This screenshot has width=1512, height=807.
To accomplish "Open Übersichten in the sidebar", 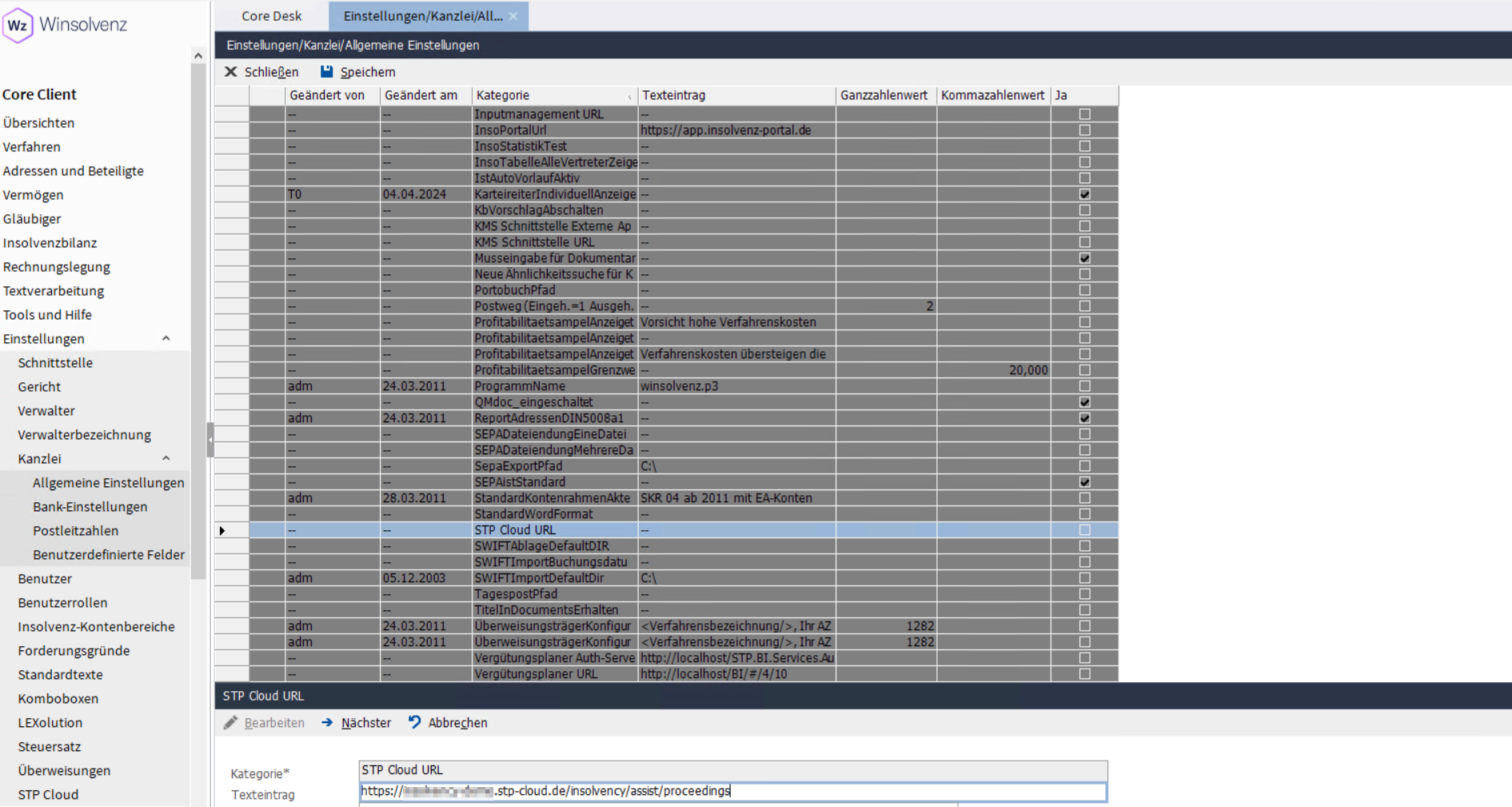I will tap(38, 123).
